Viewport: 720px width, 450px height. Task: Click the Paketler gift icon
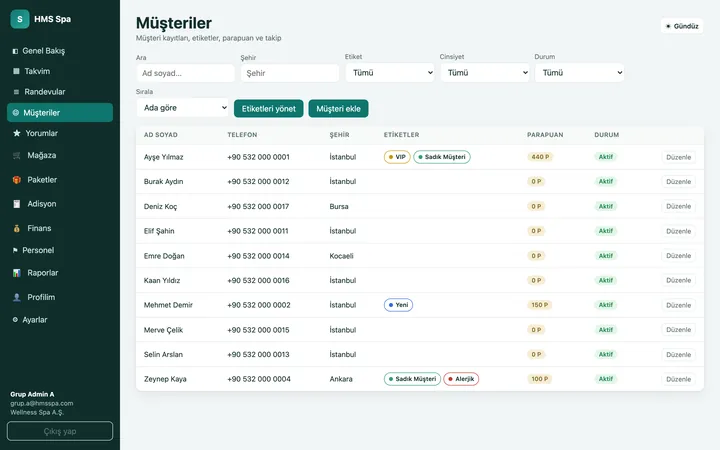17,180
